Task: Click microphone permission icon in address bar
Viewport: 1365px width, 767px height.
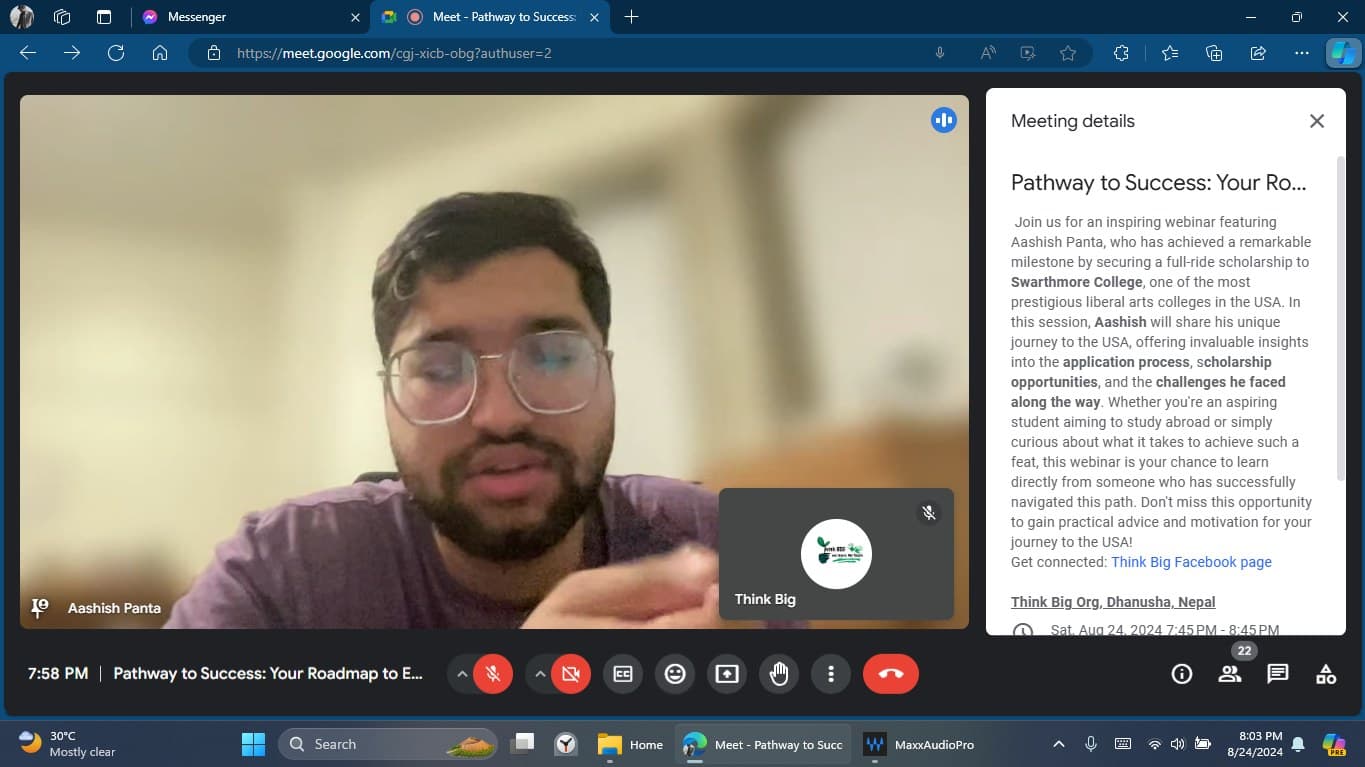Action: click(x=940, y=53)
